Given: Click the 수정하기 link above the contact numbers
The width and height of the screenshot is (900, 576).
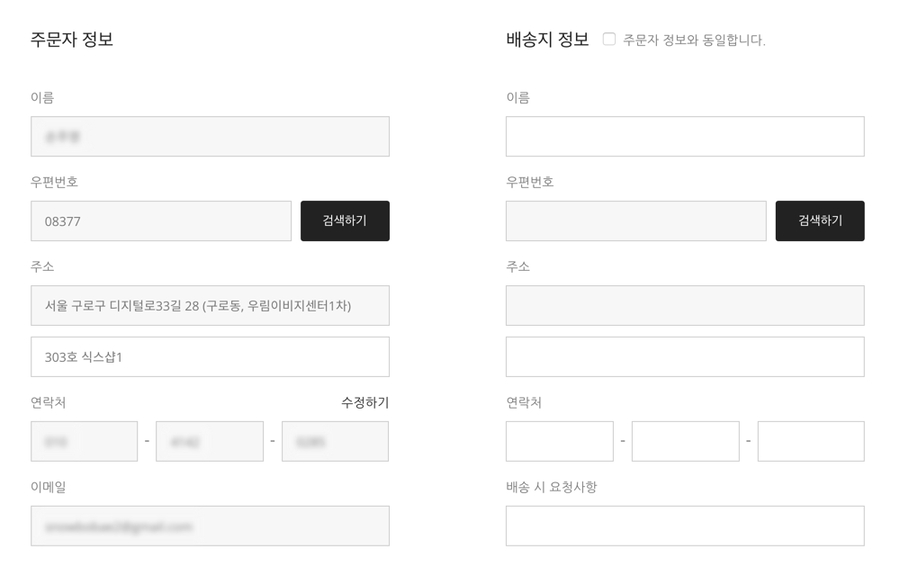Looking at the screenshot, I should coord(365,403).
